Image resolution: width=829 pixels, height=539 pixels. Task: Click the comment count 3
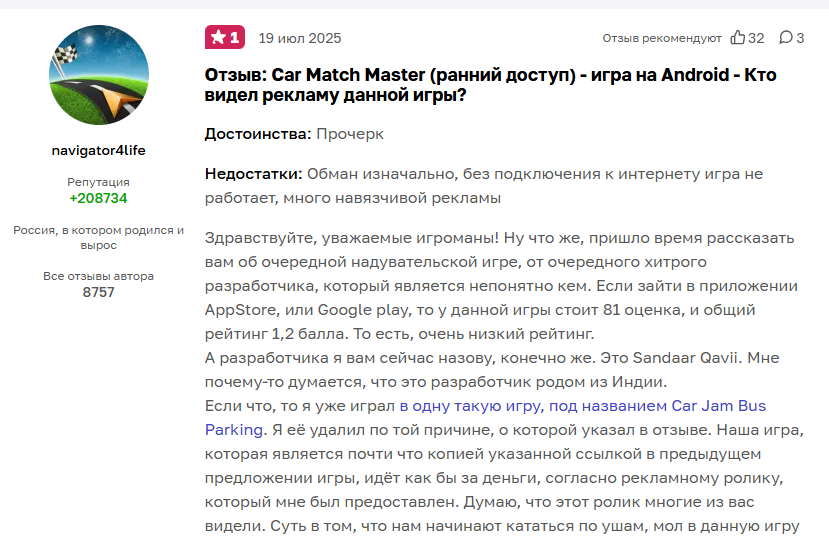799,38
